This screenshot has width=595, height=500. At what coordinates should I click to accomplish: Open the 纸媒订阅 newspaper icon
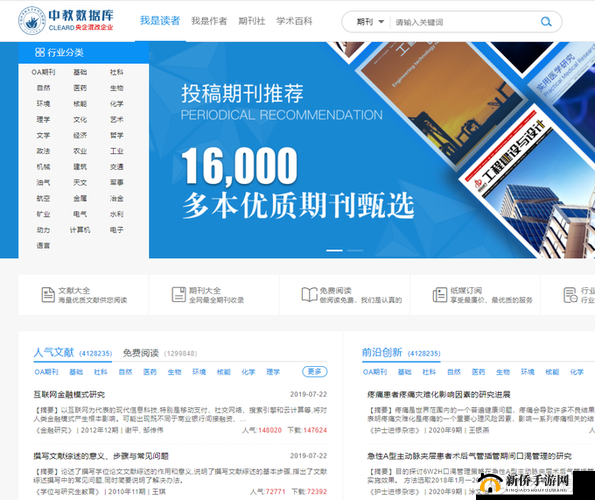point(440,295)
